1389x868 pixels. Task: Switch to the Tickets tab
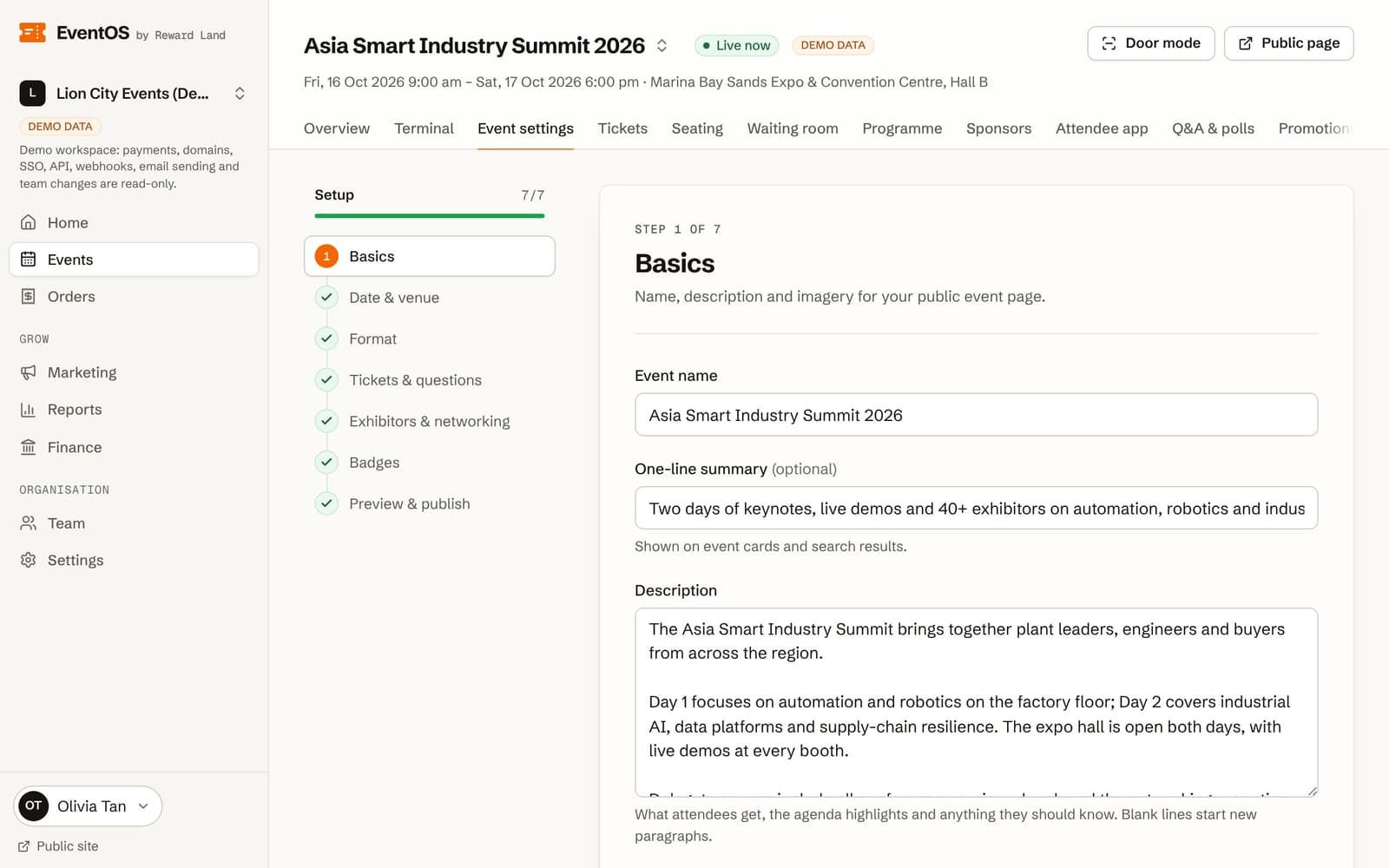pos(622,128)
